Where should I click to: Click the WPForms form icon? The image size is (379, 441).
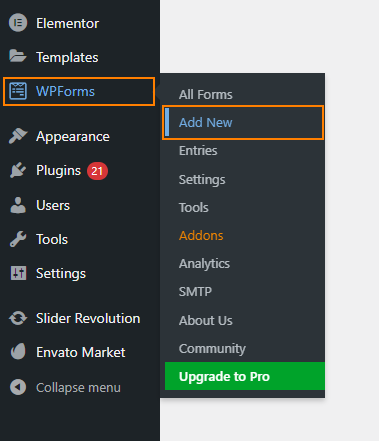coord(18,91)
